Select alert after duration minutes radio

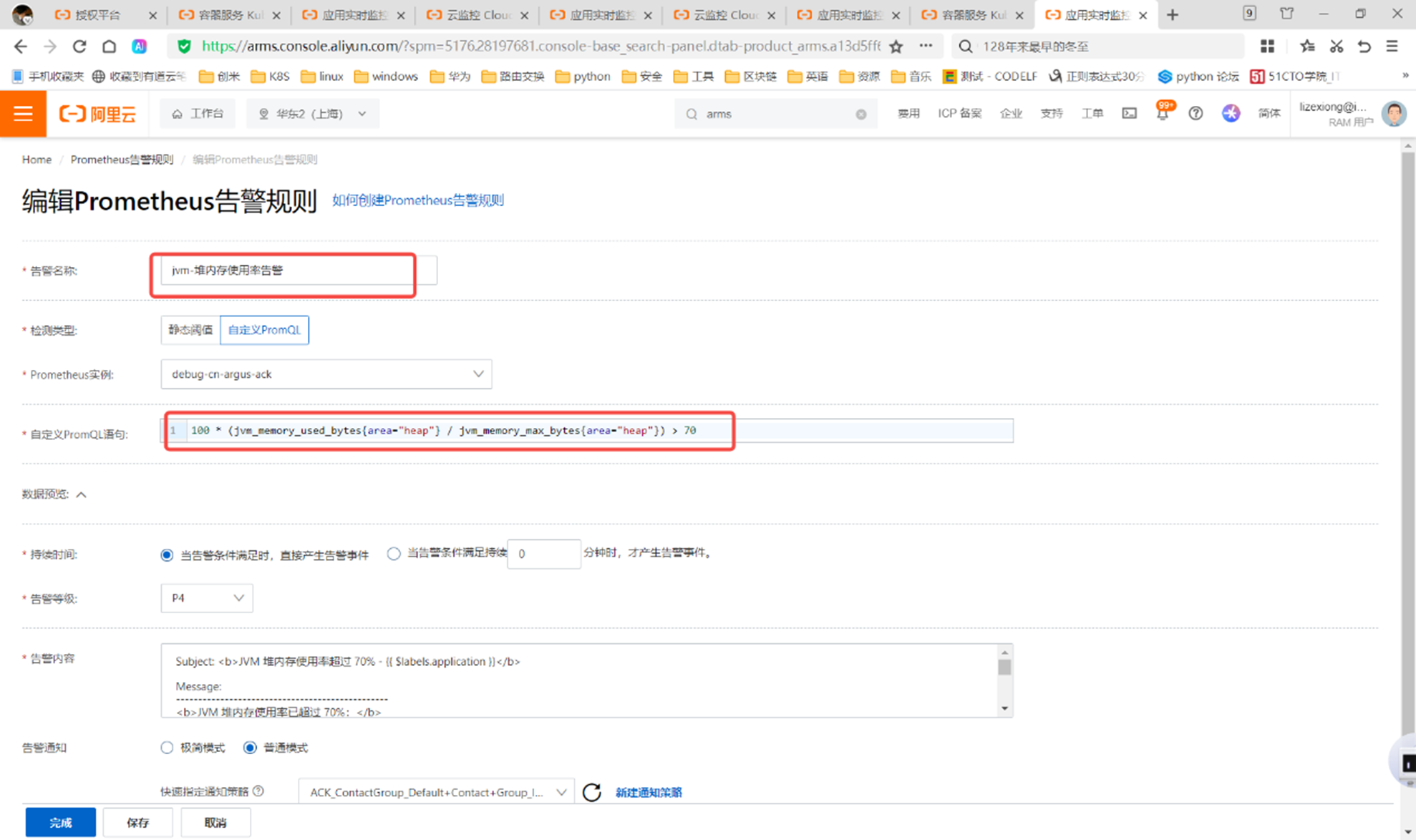pyautogui.click(x=394, y=554)
